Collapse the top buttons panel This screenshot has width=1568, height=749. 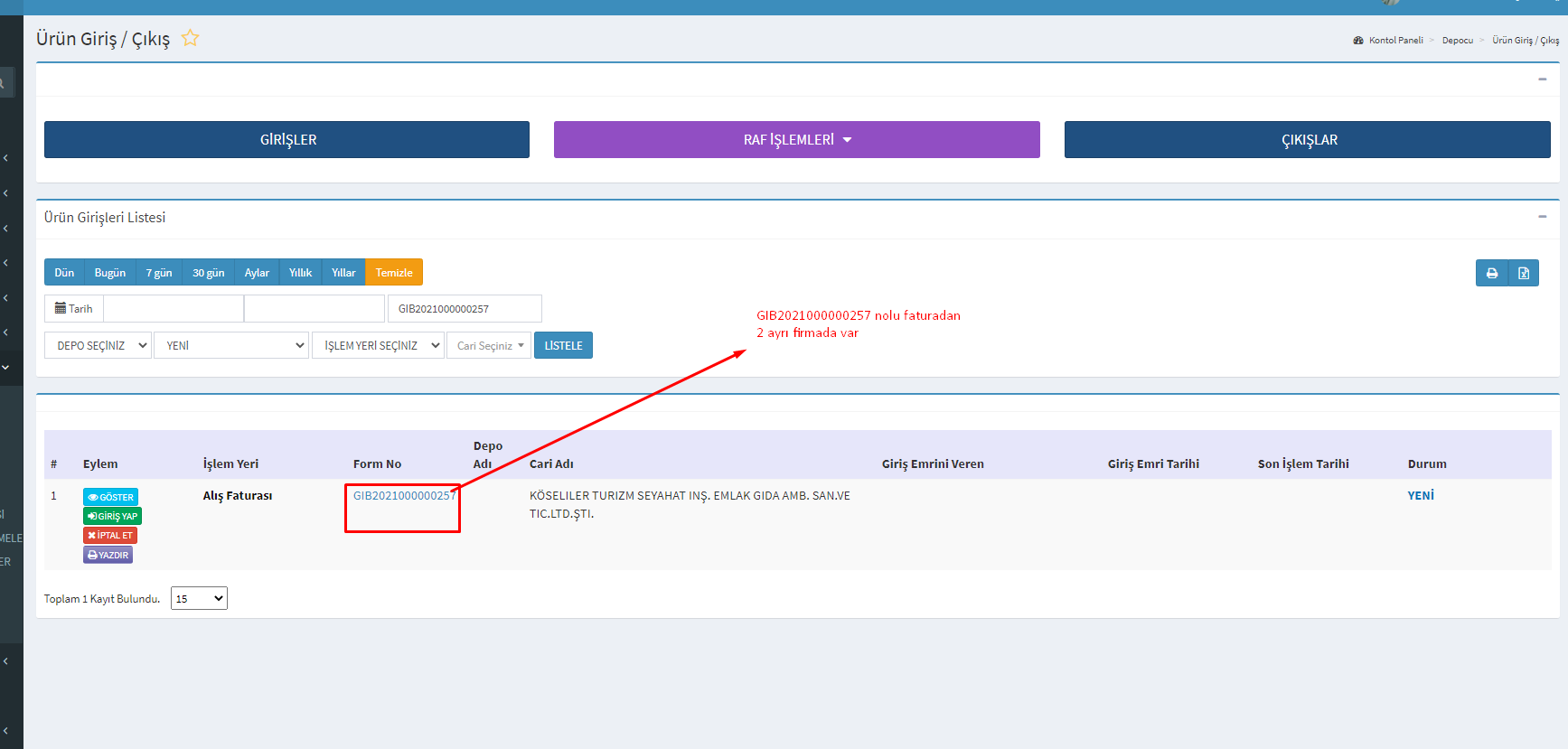tap(1542, 80)
